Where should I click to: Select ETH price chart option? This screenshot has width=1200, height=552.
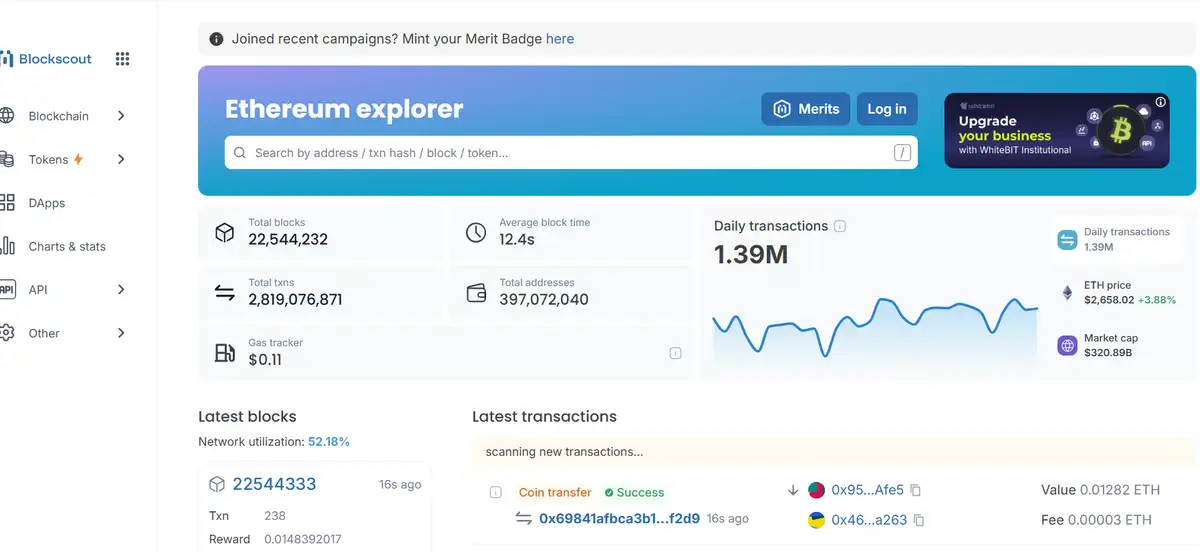pyautogui.click(x=1119, y=293)
